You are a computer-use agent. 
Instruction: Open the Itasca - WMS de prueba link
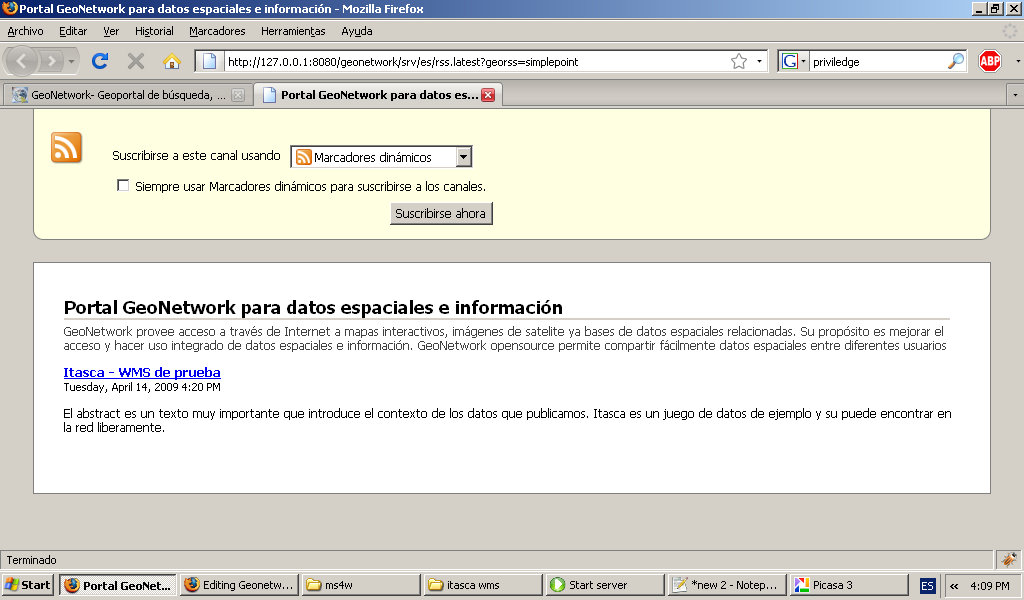point(141,373)
